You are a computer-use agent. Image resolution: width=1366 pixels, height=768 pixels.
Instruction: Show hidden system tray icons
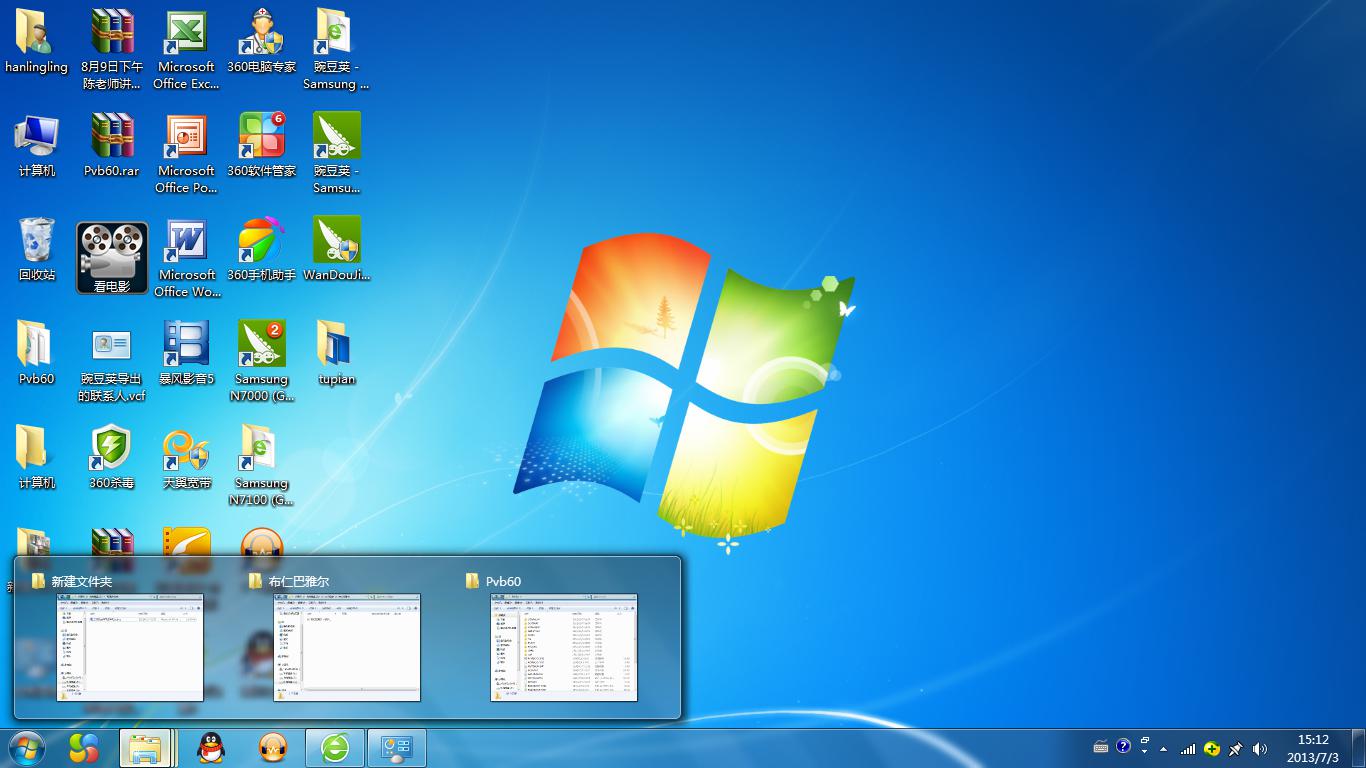tap(1164, 748)
